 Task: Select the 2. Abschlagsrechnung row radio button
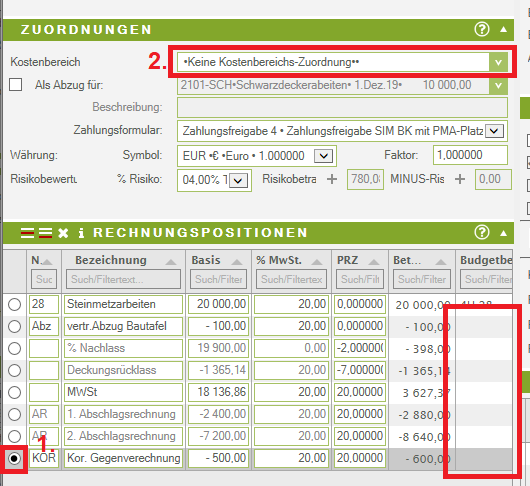[x=14, y=436]
